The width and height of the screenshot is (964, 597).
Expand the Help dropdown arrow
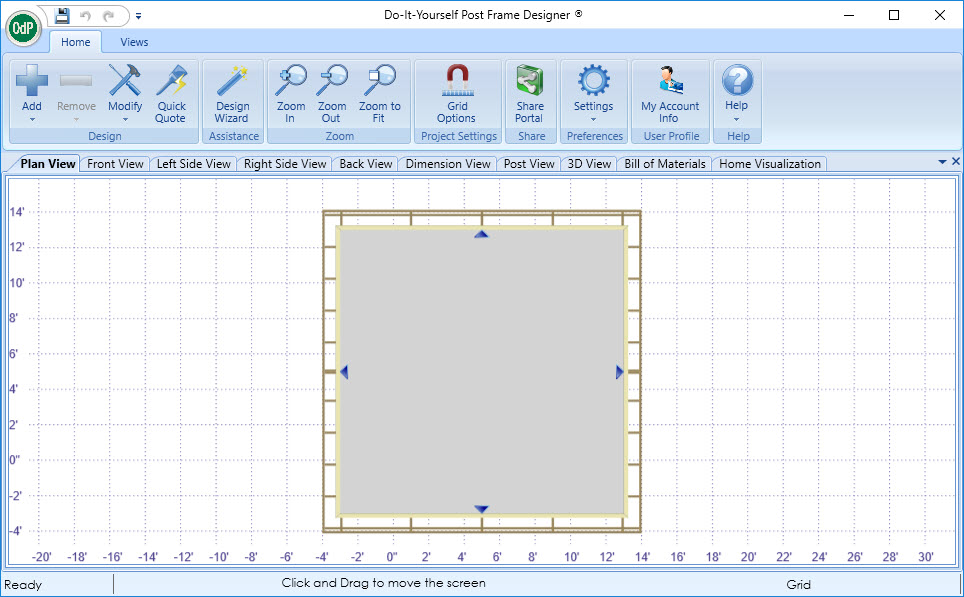(x=737, y=119)
